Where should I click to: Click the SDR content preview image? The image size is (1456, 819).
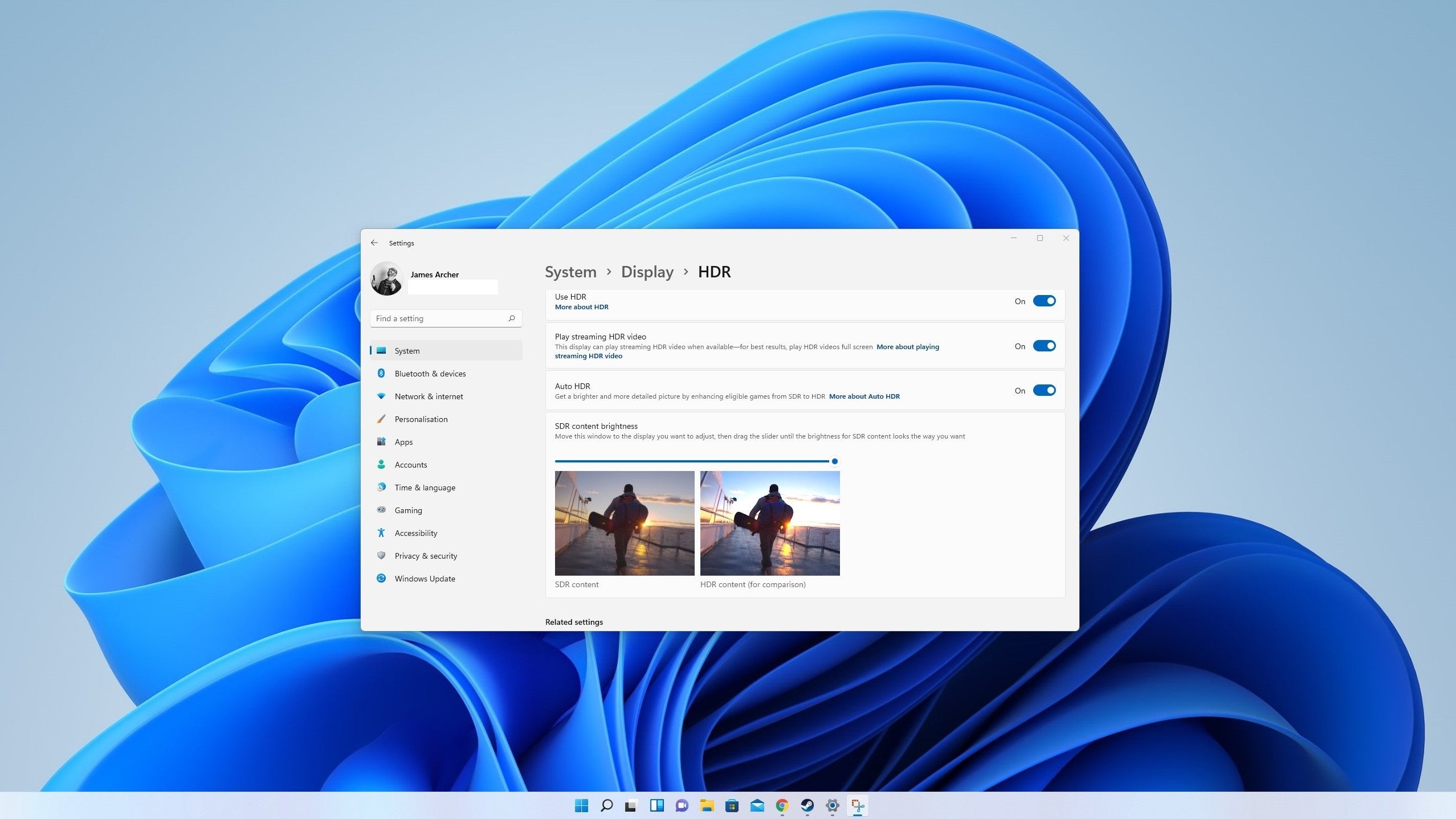pos(624,522)
